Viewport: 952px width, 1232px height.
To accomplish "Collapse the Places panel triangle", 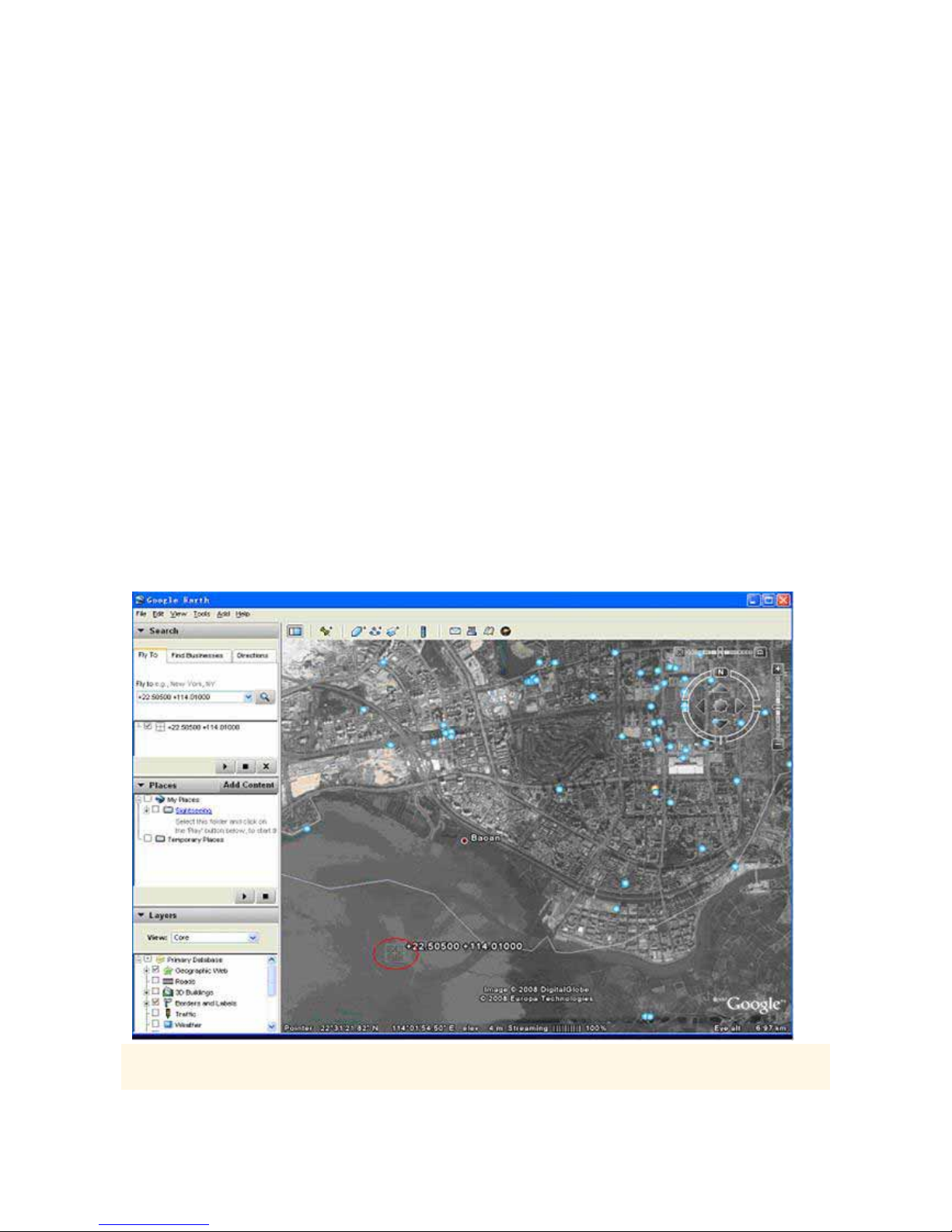I will click(x=141, y=785).
